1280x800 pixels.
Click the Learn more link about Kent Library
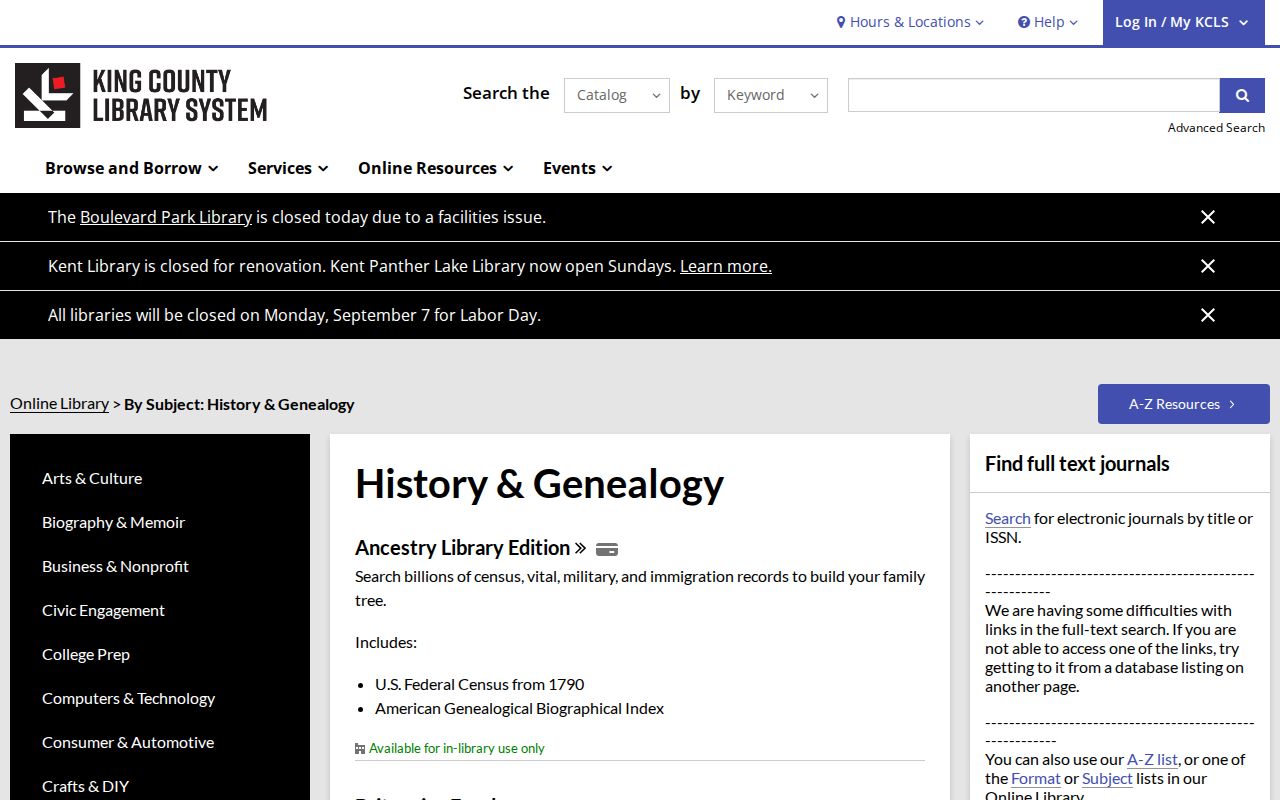point(726,266)
